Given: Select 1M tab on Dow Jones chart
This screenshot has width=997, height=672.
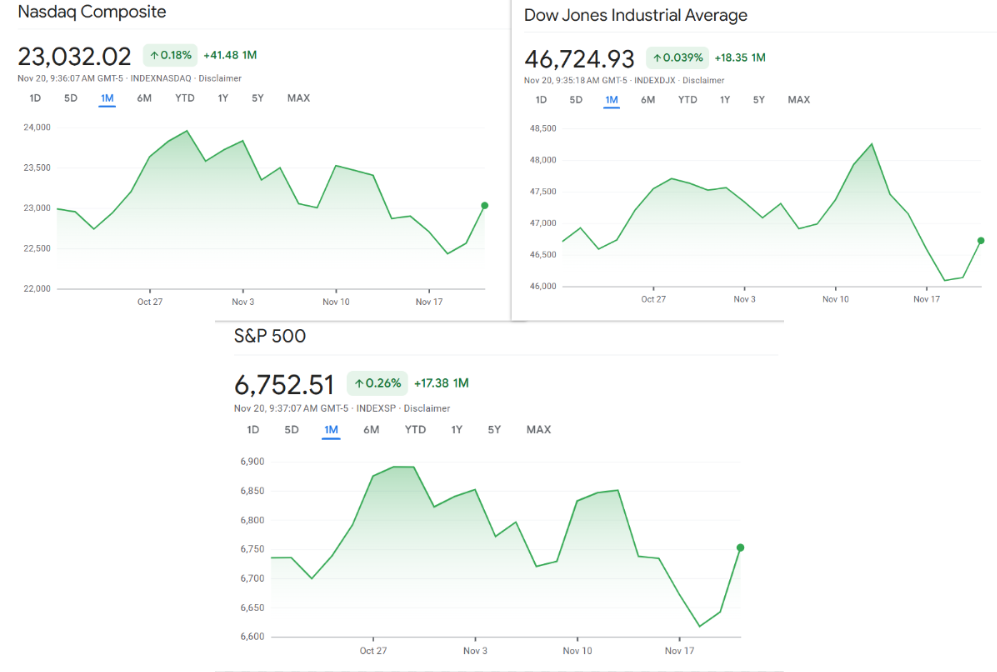Looking at the screenshot, I should coord(611,100).
